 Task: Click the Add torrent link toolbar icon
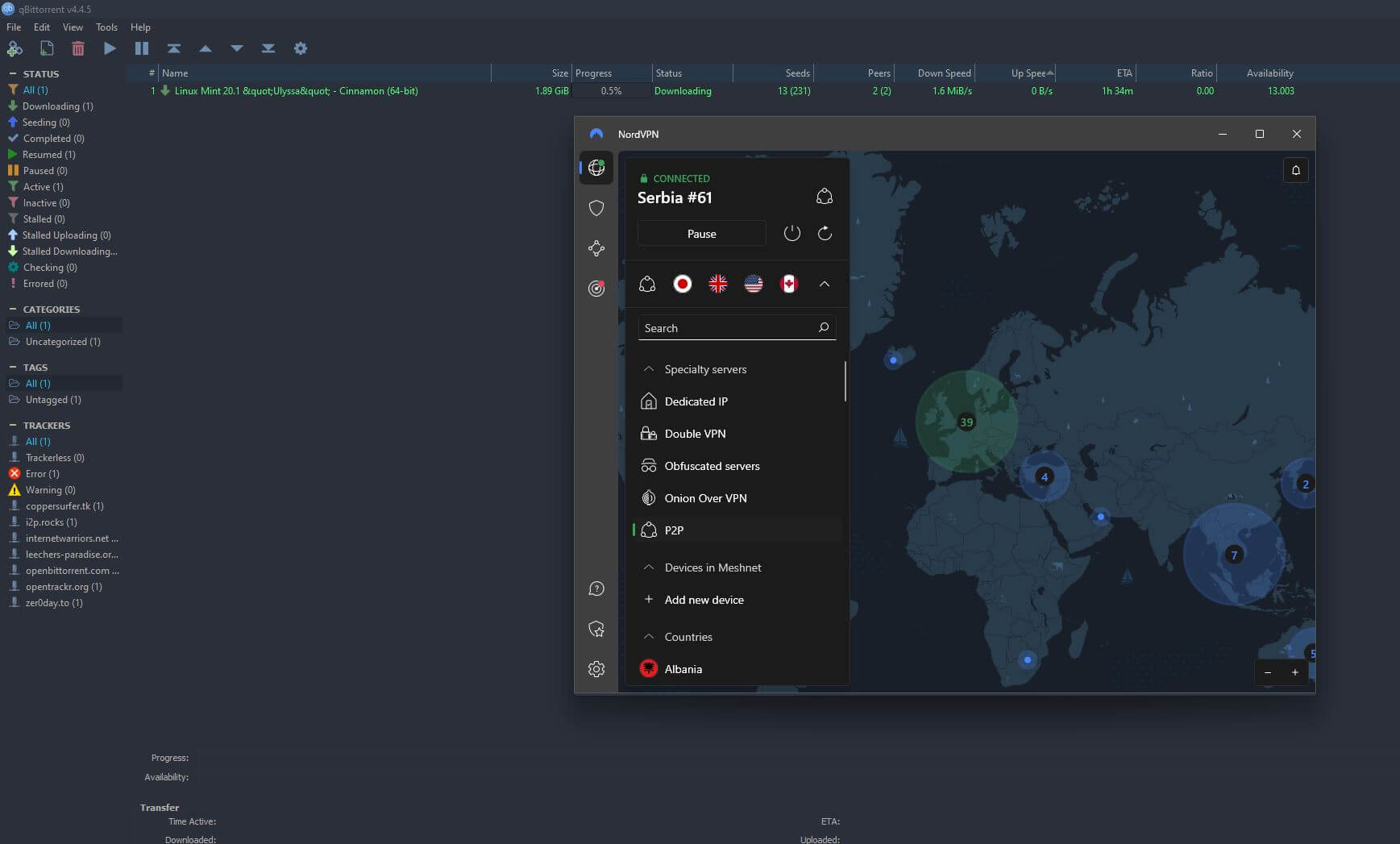tap(15, 48)
